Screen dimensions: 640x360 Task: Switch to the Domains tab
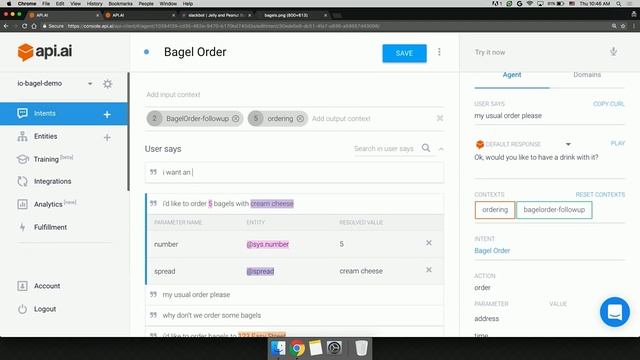coord(587,75)
